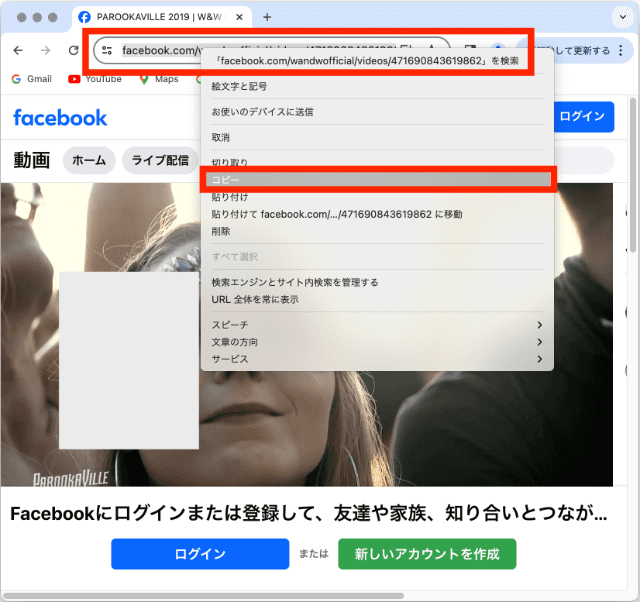640x602 pixels.
Task: Choose URL 全体を常に表示 item
Action: pyautogui.click(x=377, y=300)
